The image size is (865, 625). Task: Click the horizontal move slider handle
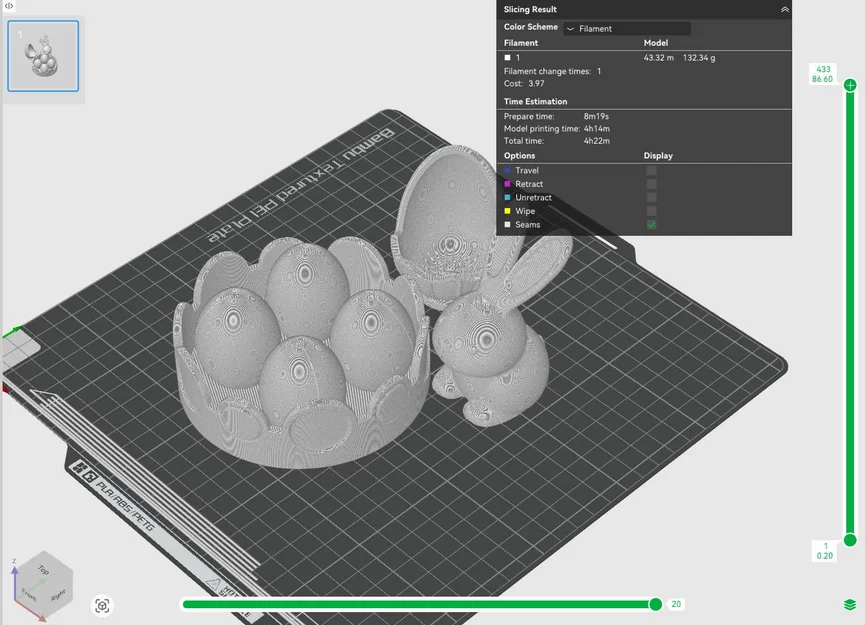pyautogui.click(x=655, y=605)
